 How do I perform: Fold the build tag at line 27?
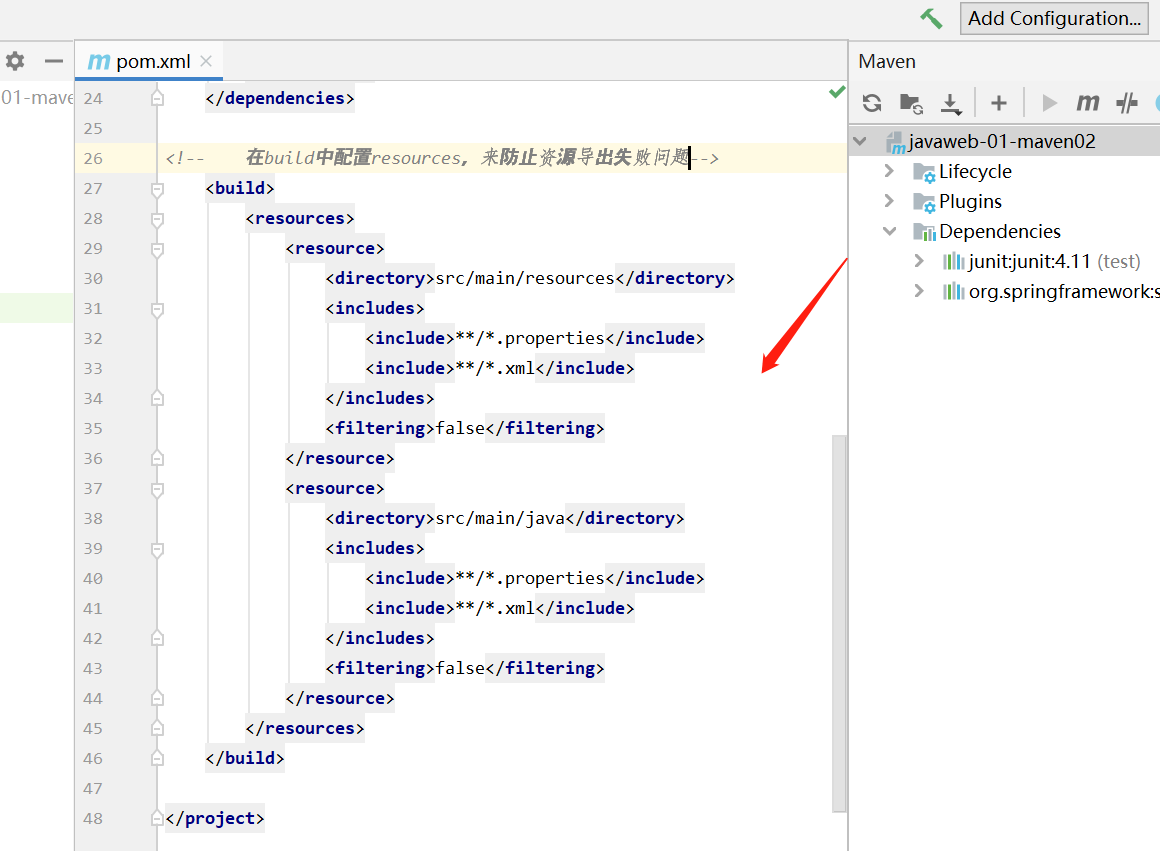point(158,189)
